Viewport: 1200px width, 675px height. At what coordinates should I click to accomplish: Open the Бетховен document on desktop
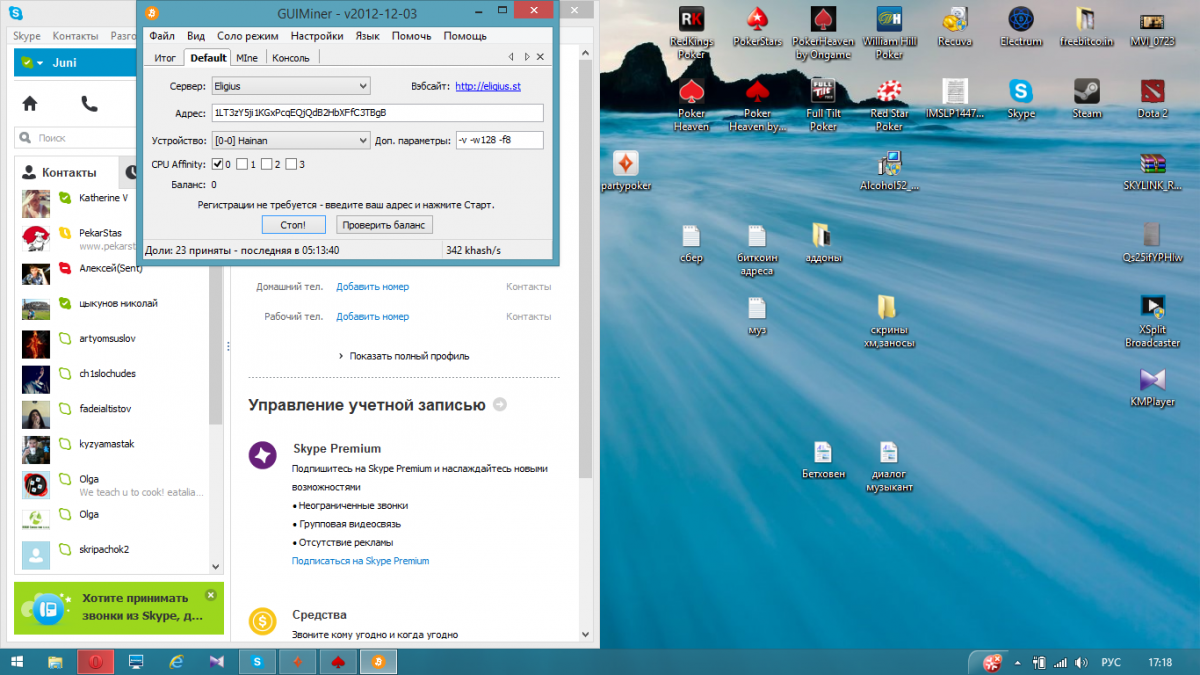[x=823, y=460]
